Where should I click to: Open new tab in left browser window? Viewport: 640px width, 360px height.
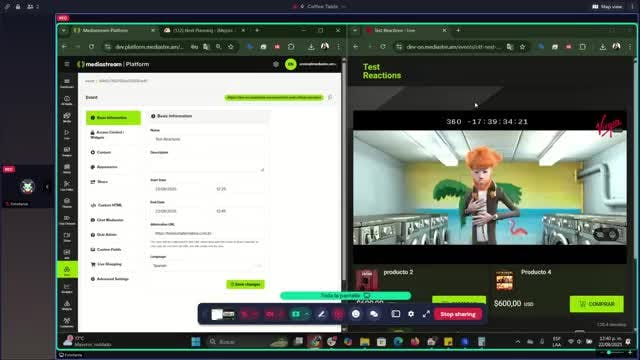tap(257, 31)
